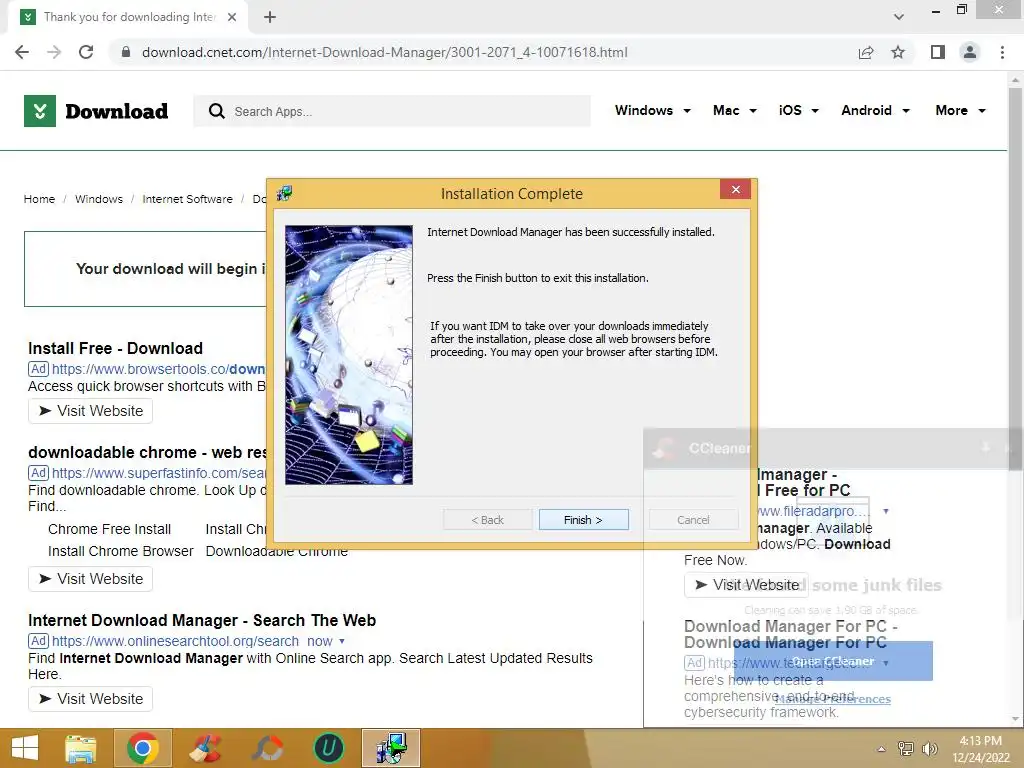Image resolution: width=1024 pixels, height=768 pixels.
Task: Click the Cancel button in the installer dialog
Action: point(693,520)
